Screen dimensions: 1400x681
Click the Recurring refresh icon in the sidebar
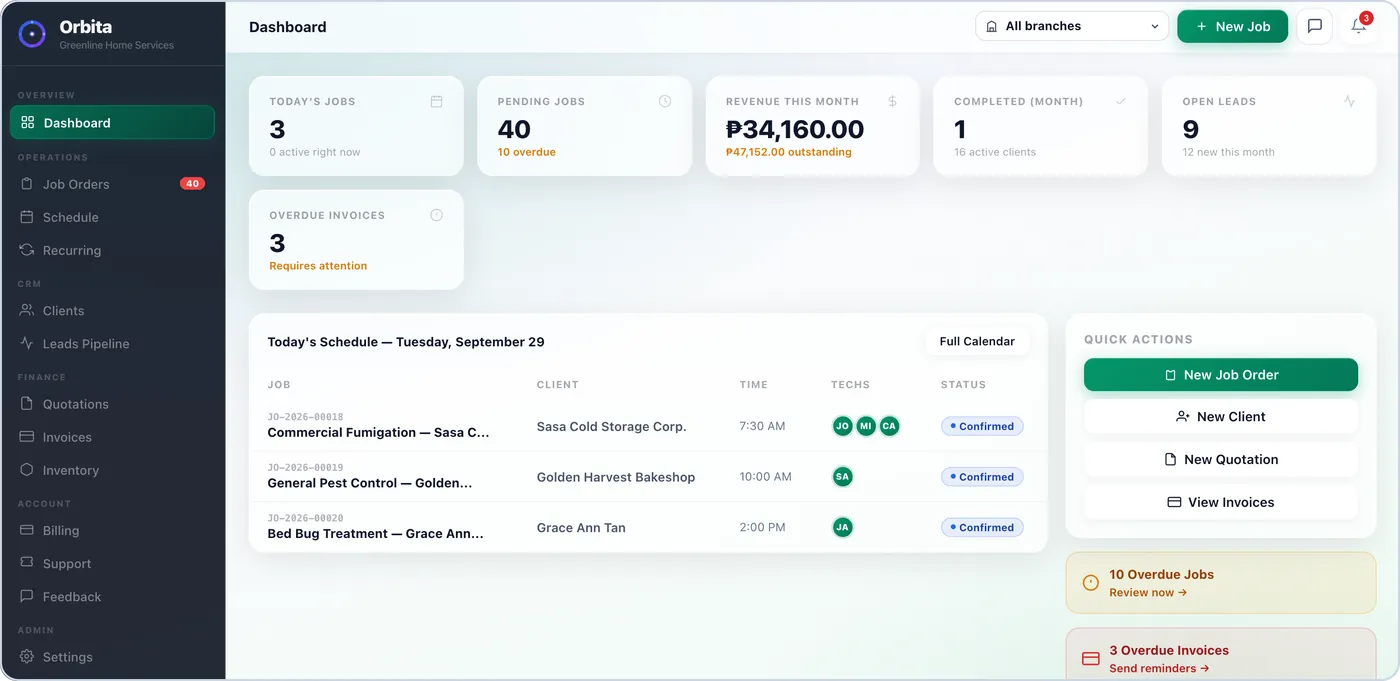pyautogui.click(x=27, y=250)
